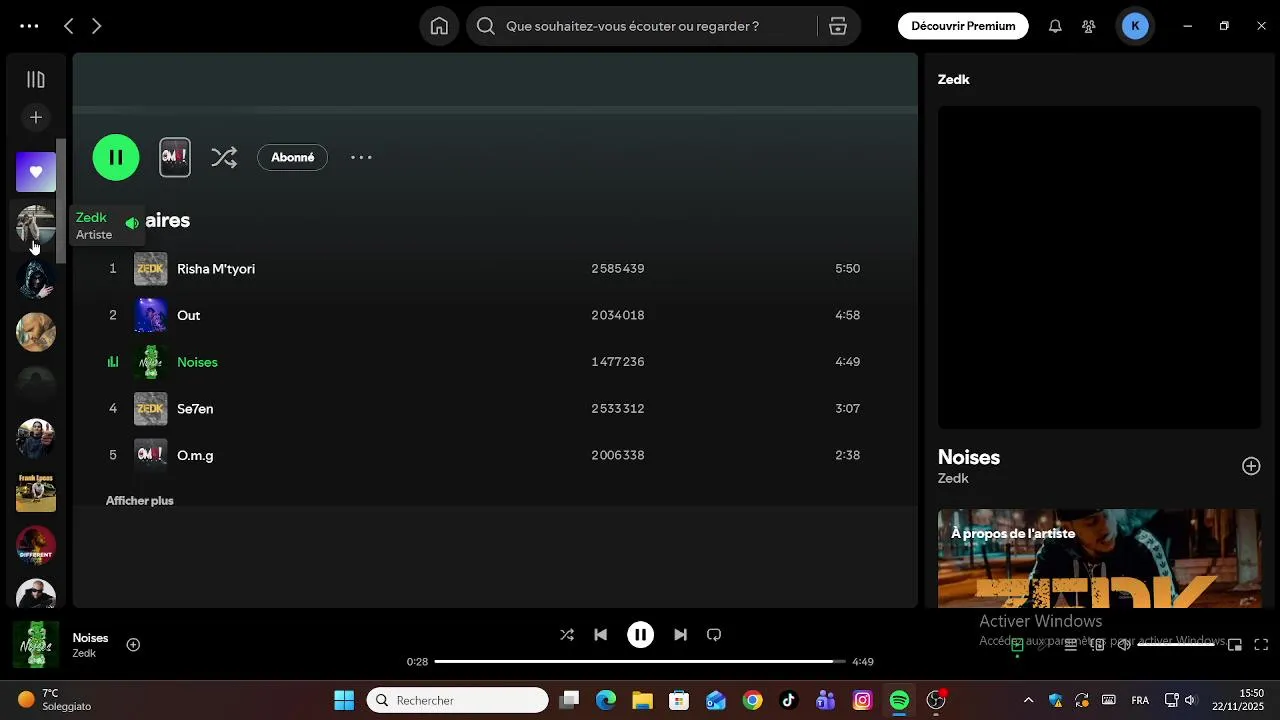Go back with the left arrow
This screenshot has height=720, width=1280.
[x=68, y=26]
